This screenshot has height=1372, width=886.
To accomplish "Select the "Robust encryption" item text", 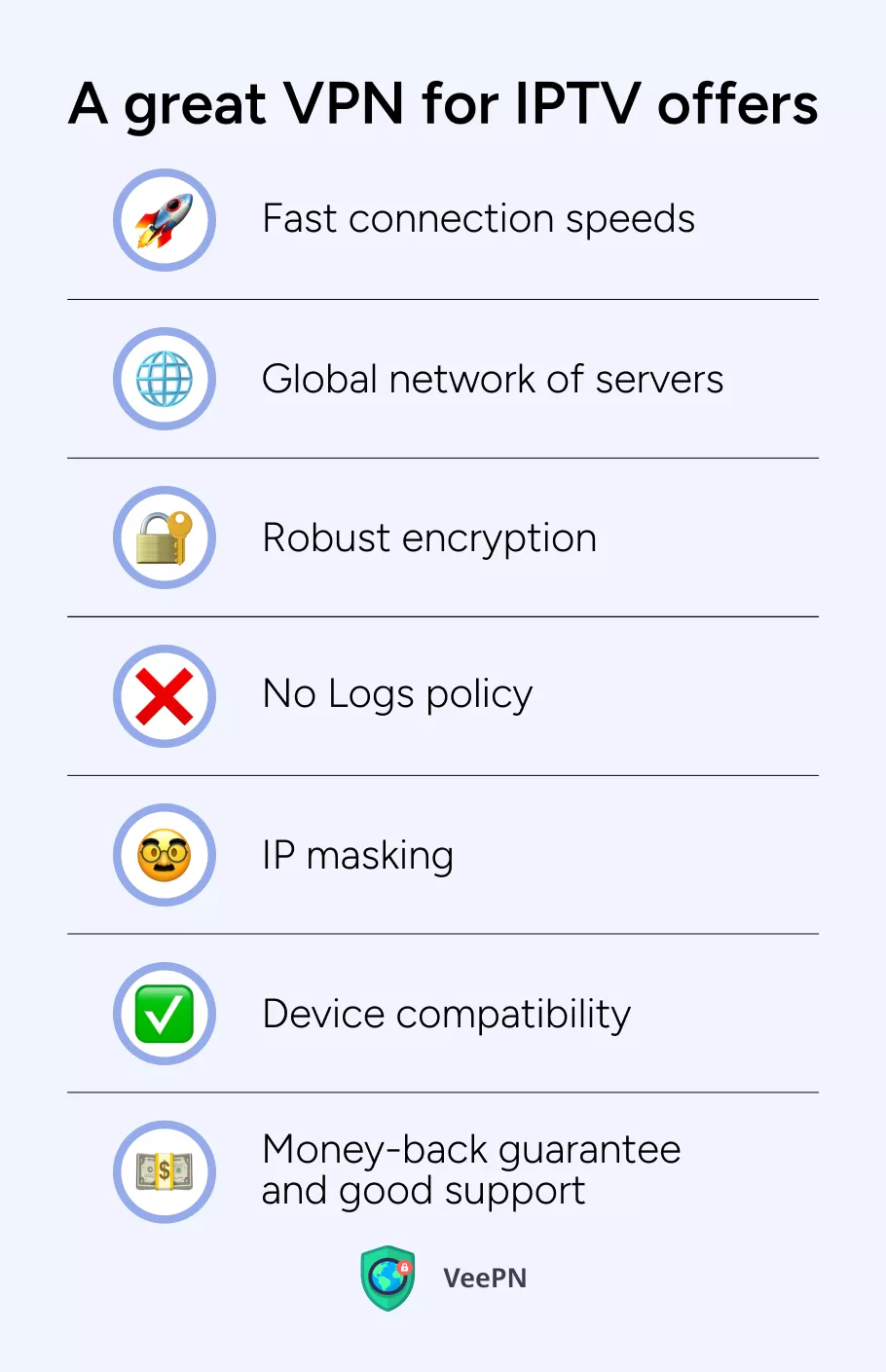I will coord(429,538).
